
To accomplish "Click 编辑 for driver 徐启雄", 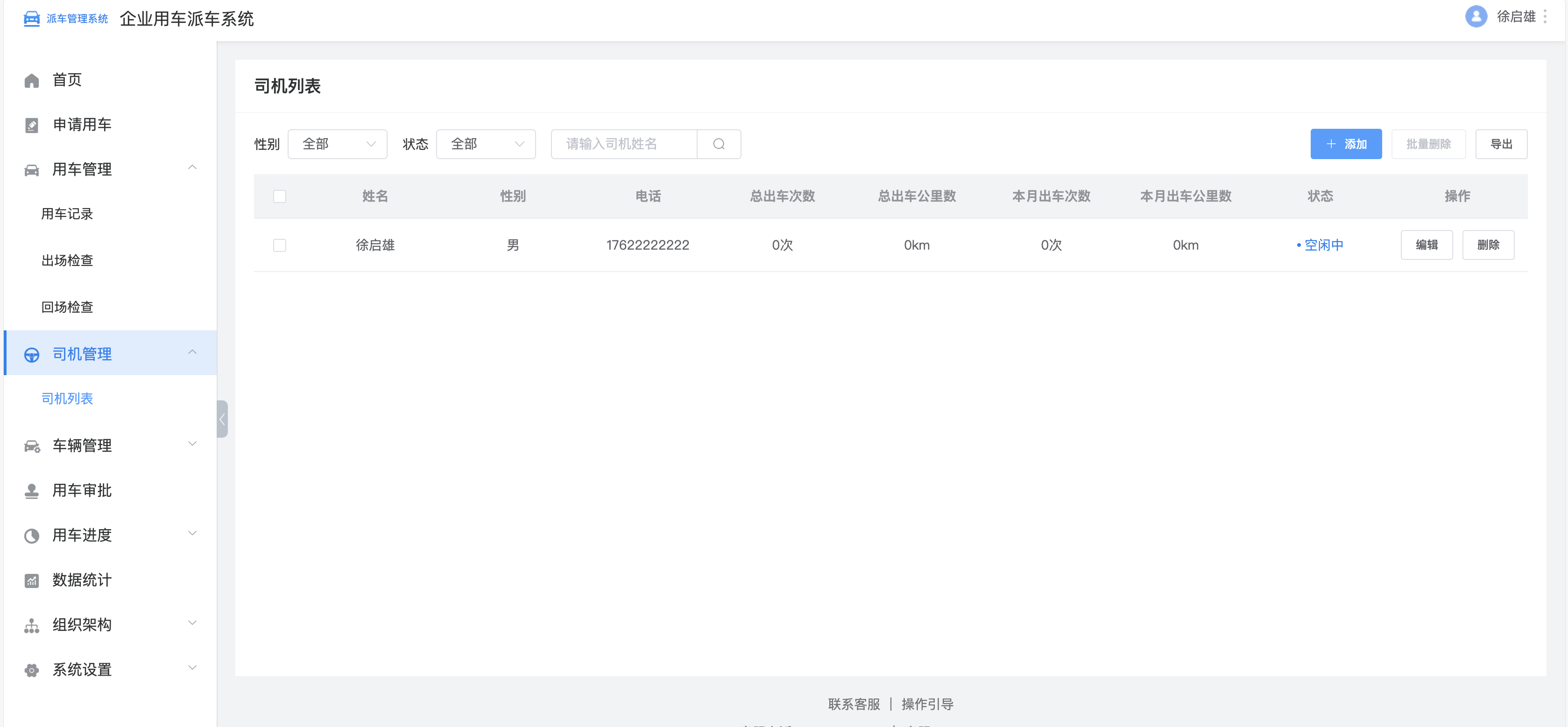I will (1426, 245).
